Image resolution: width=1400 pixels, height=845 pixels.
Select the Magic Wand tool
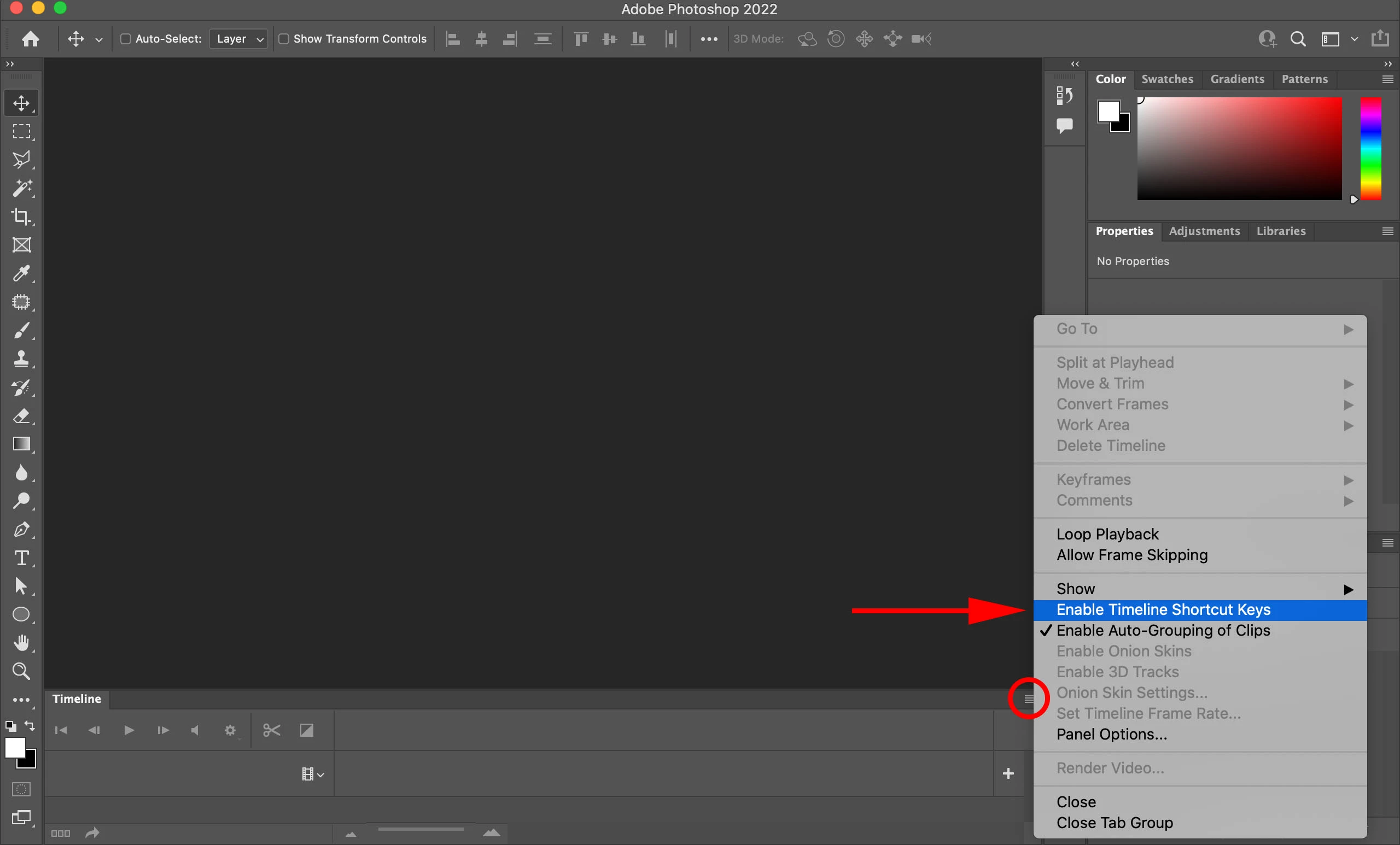coord(21,188)
